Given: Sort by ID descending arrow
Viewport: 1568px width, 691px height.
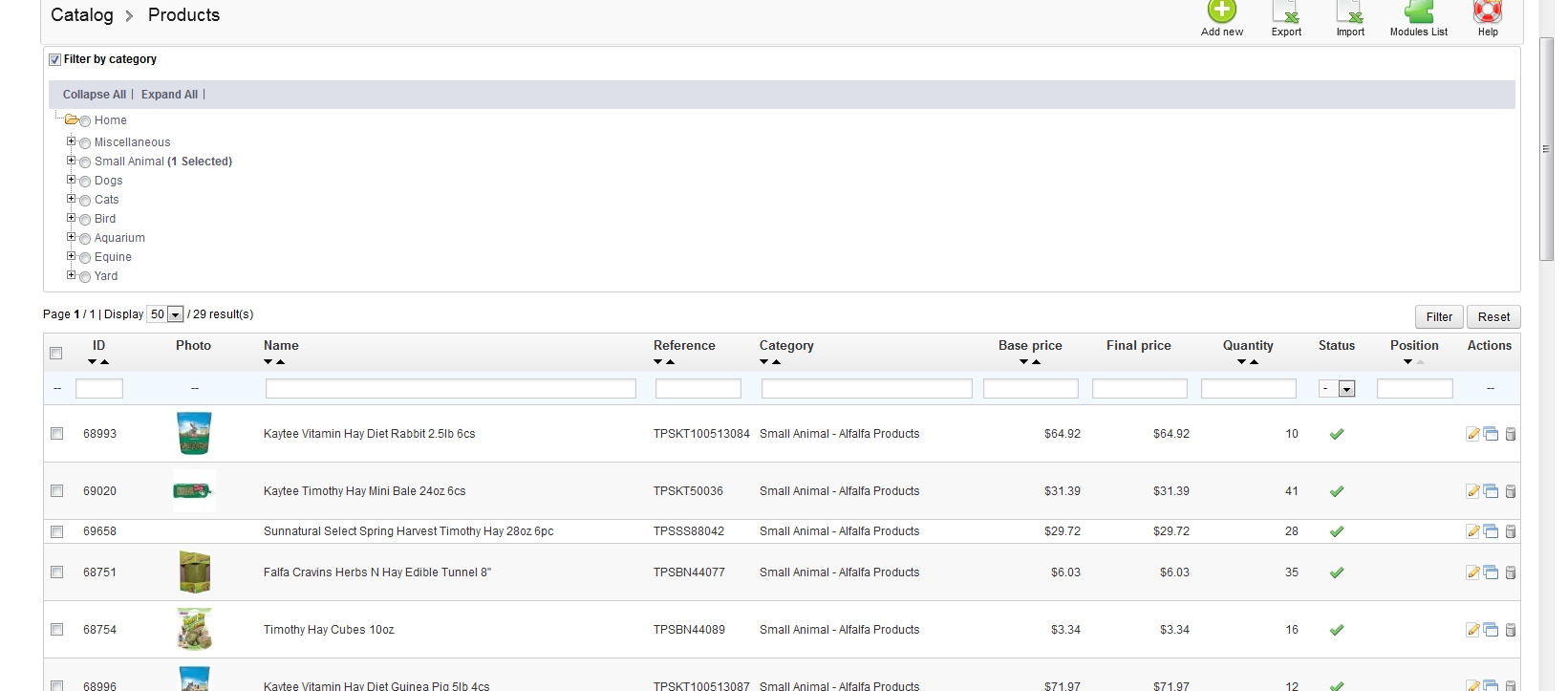Looking at the screenshot, I should click(93, 362).
